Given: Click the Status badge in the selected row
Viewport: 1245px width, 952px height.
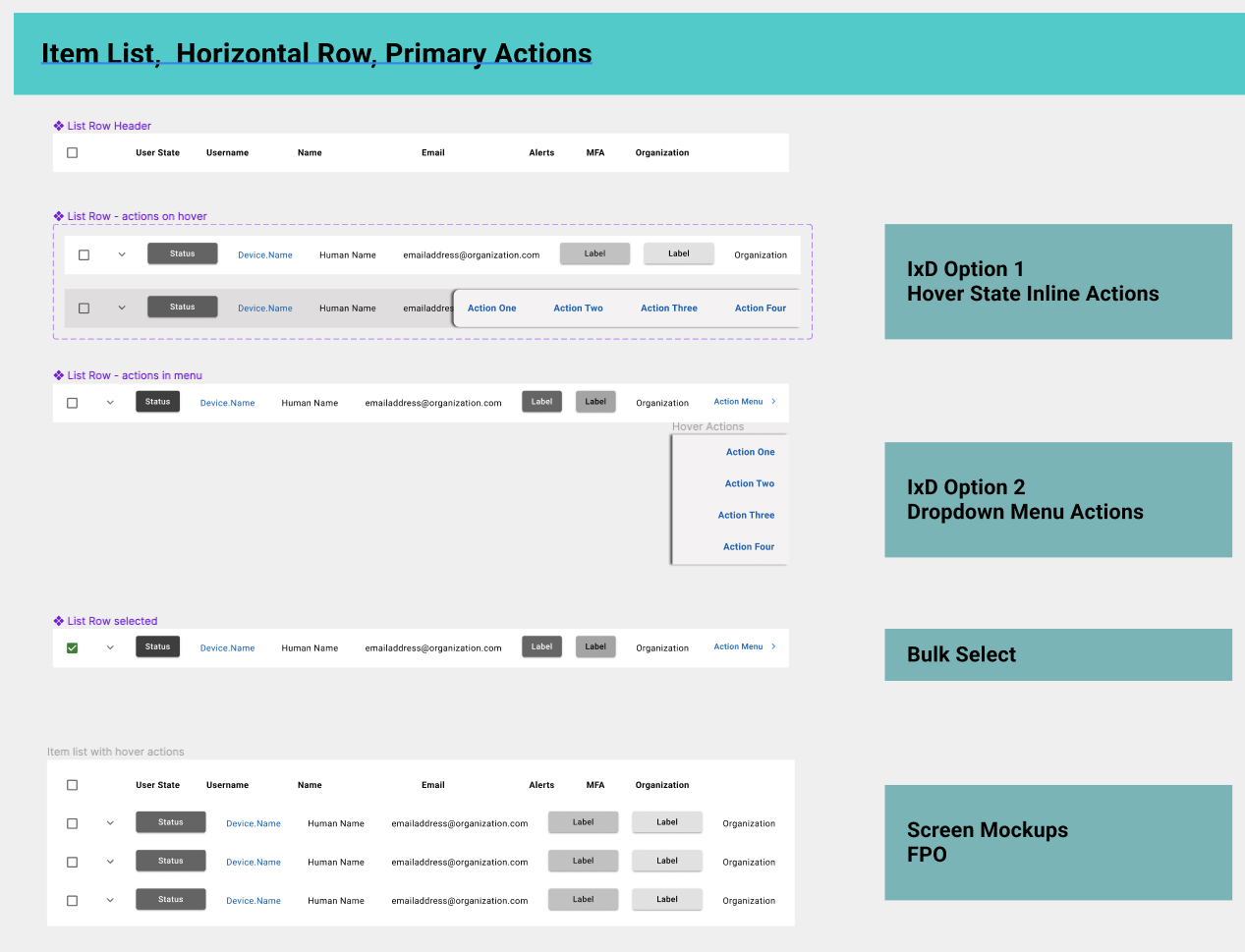Looking at the screenshot, I should [157, 647].
